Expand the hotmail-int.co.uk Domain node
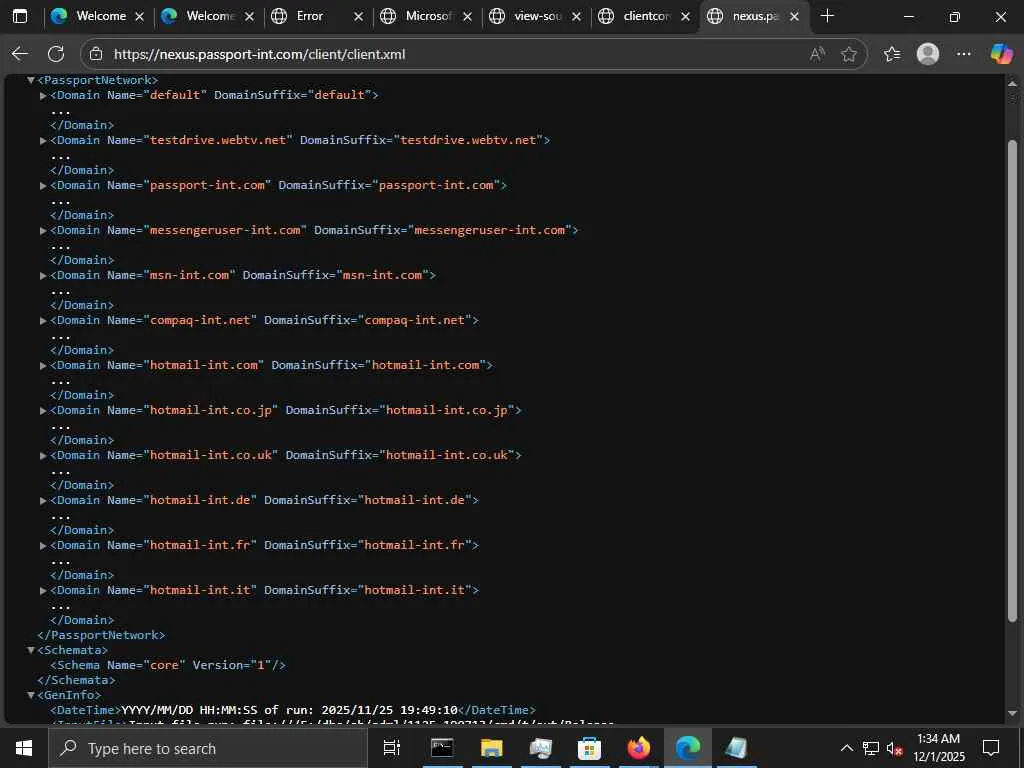1024x768 pixels. [x=43, y=455]
